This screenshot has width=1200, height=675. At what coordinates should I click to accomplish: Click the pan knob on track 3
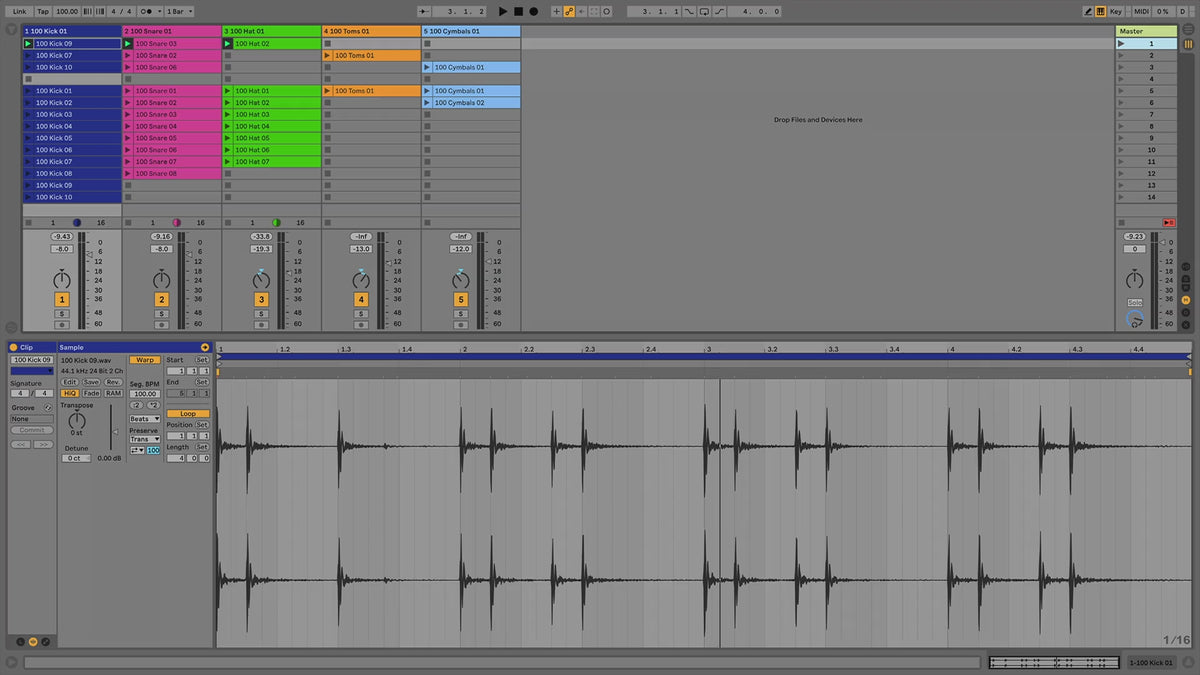(261, 278)
